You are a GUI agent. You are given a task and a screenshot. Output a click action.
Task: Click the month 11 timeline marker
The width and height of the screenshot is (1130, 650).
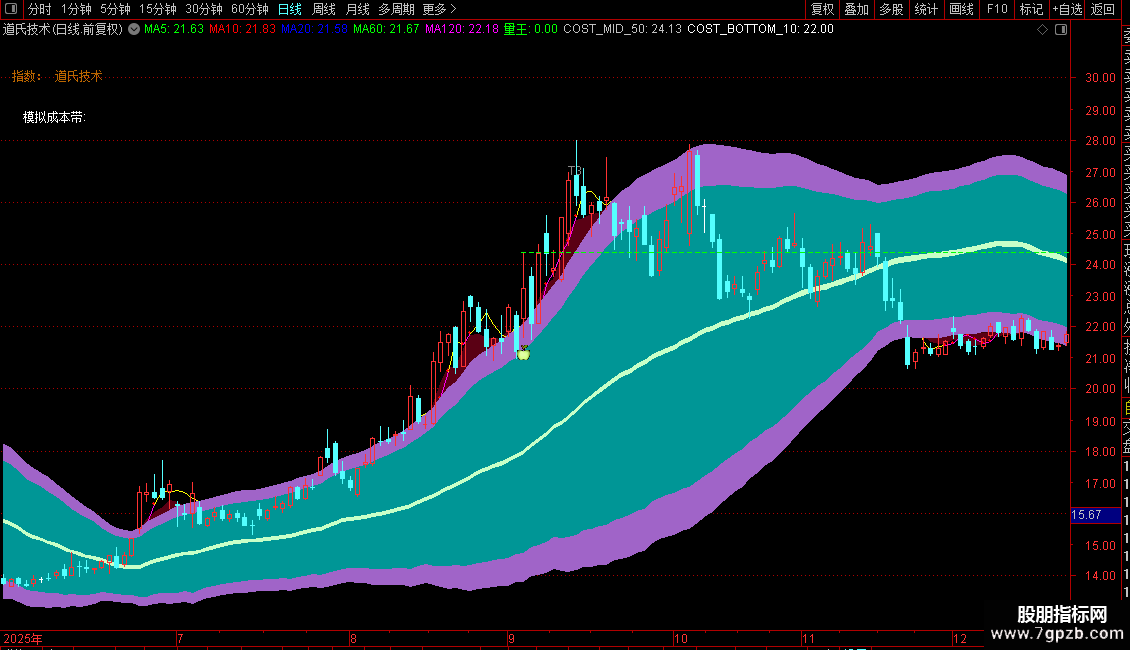(808, 638)
